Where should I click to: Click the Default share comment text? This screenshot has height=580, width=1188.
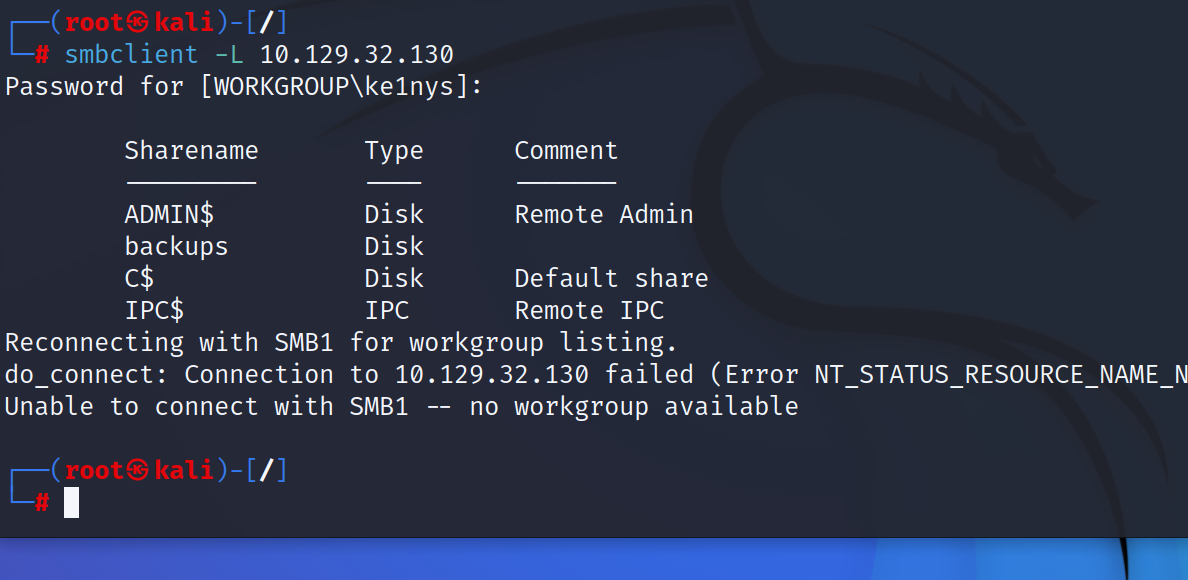611,278
